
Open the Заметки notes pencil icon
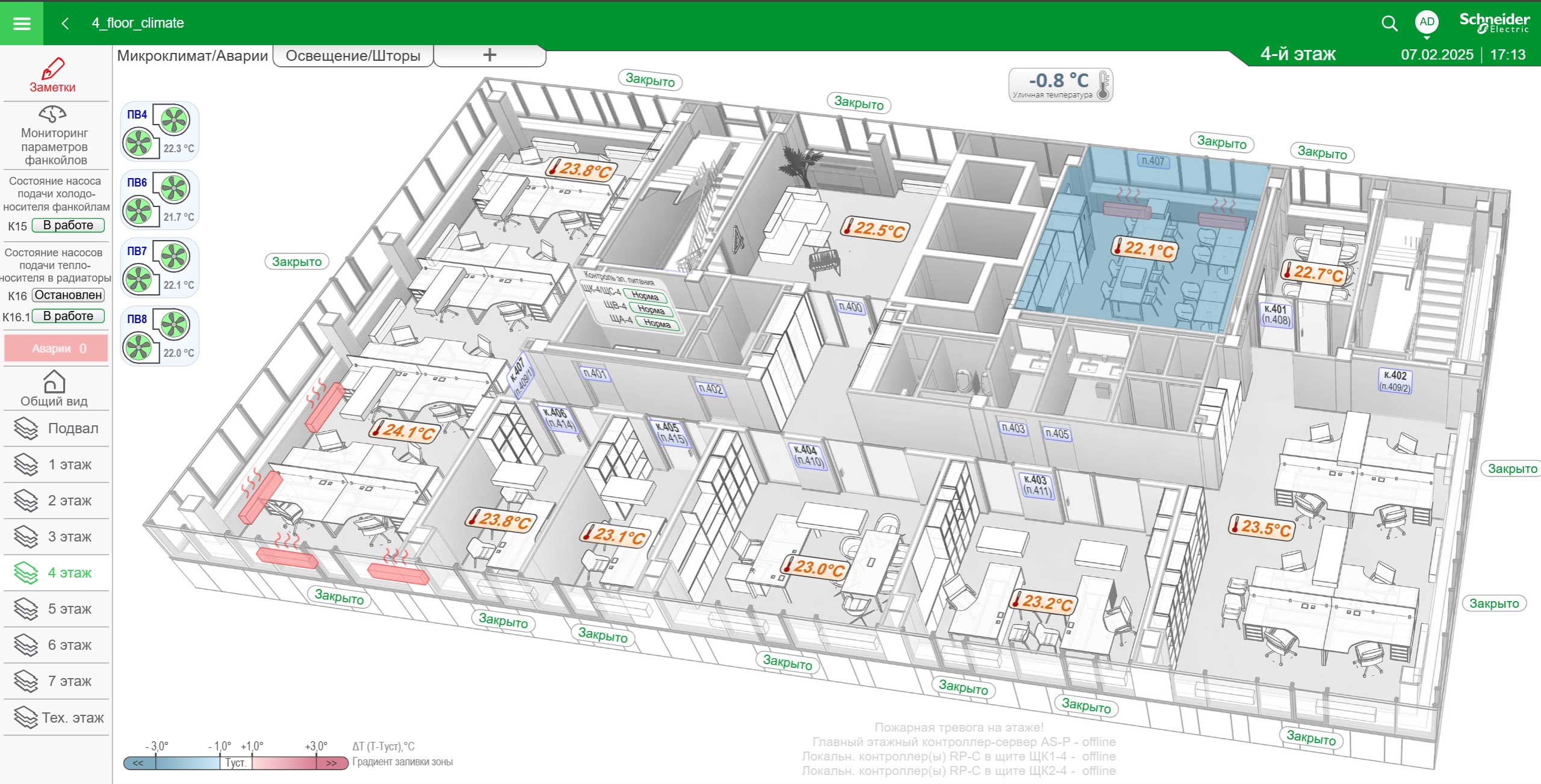point(53,69)
